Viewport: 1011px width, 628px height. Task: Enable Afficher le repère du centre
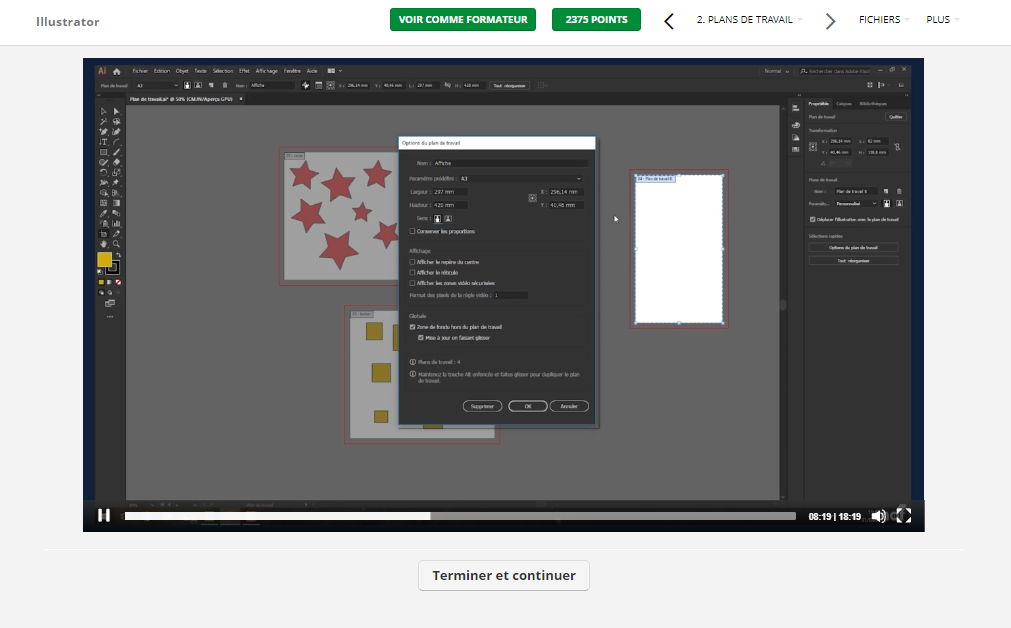412,262
